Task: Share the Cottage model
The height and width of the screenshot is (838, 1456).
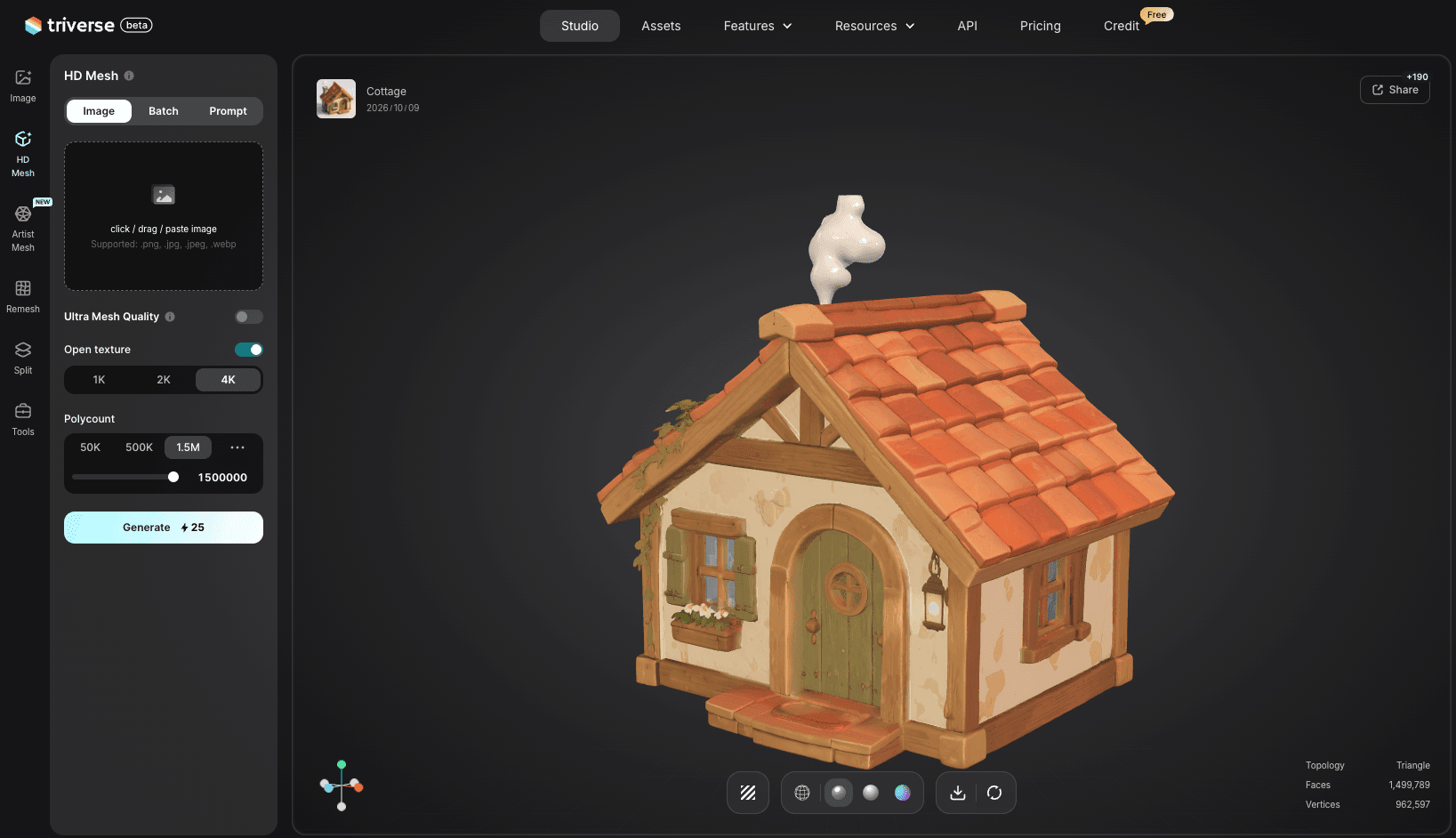Action: pos(1395,90)
